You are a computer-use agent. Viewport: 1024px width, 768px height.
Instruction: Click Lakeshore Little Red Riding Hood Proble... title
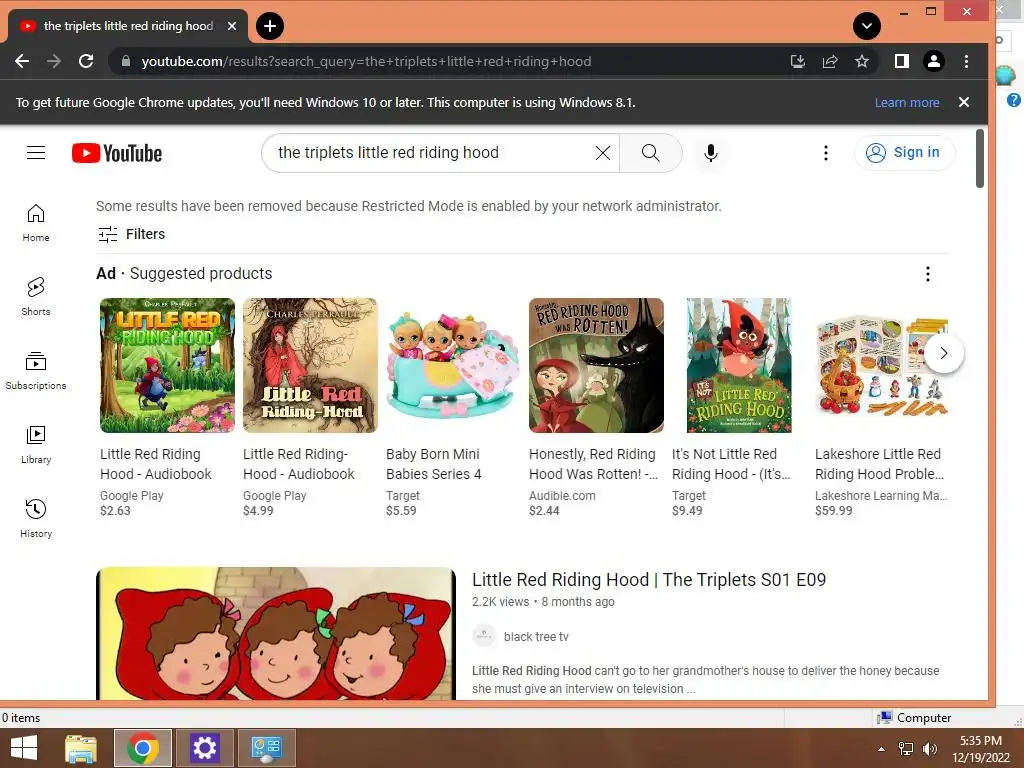(x=880, y=464)
